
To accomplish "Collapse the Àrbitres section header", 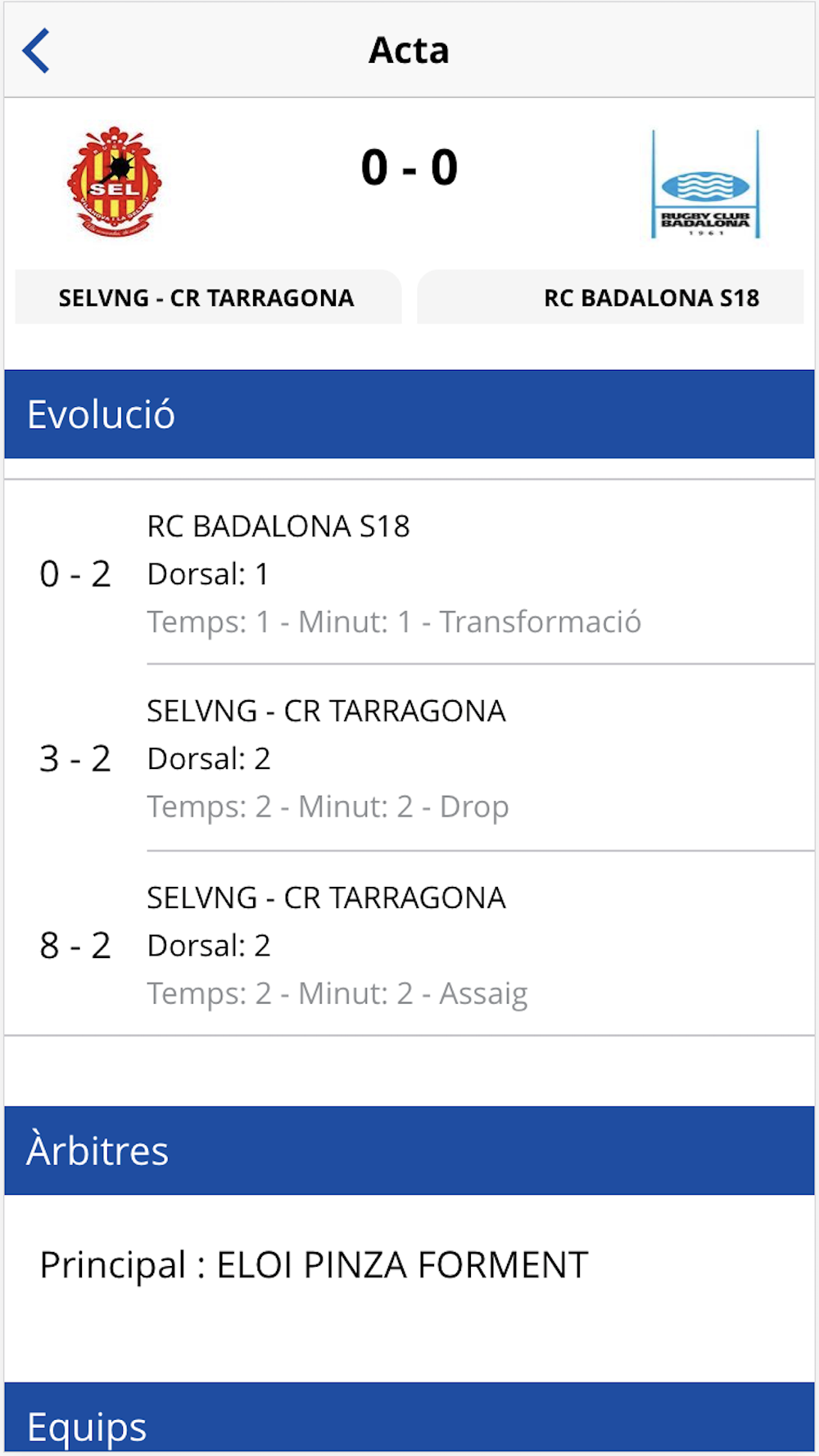I will 409,1151.
